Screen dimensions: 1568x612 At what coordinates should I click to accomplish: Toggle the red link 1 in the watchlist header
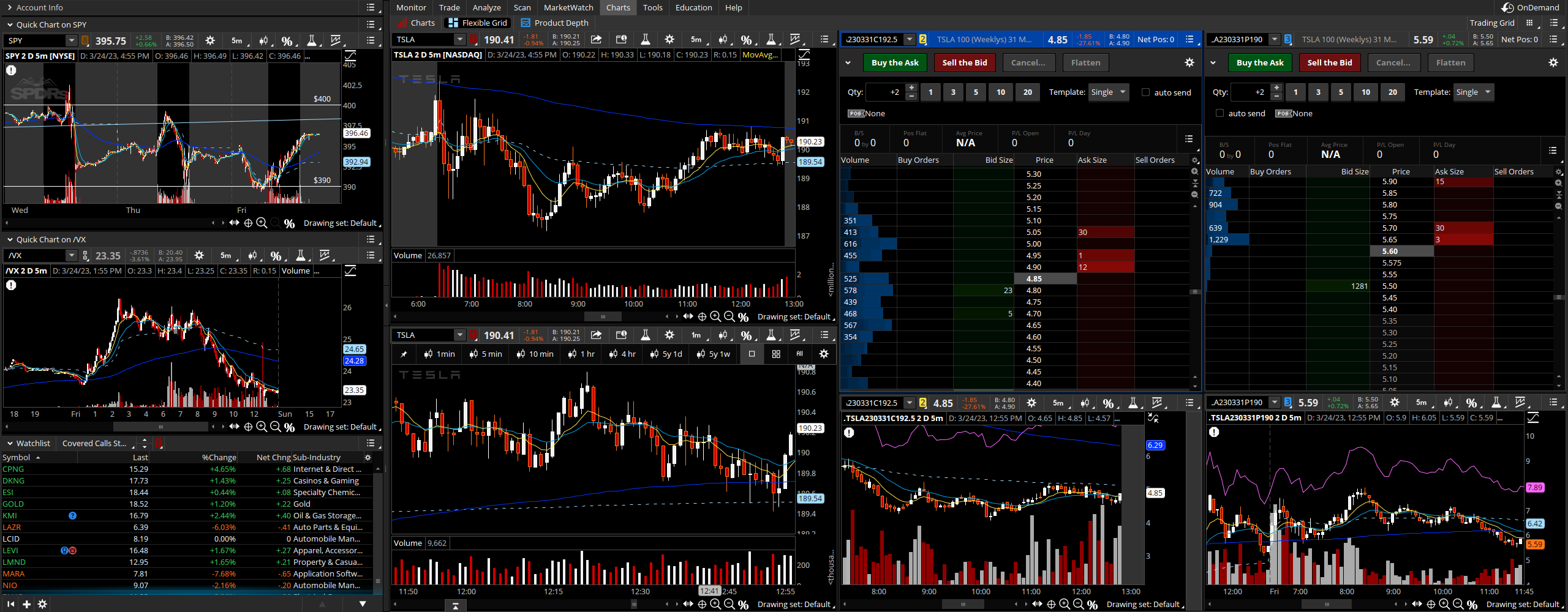pyautogui.click(x=159, y=443)
